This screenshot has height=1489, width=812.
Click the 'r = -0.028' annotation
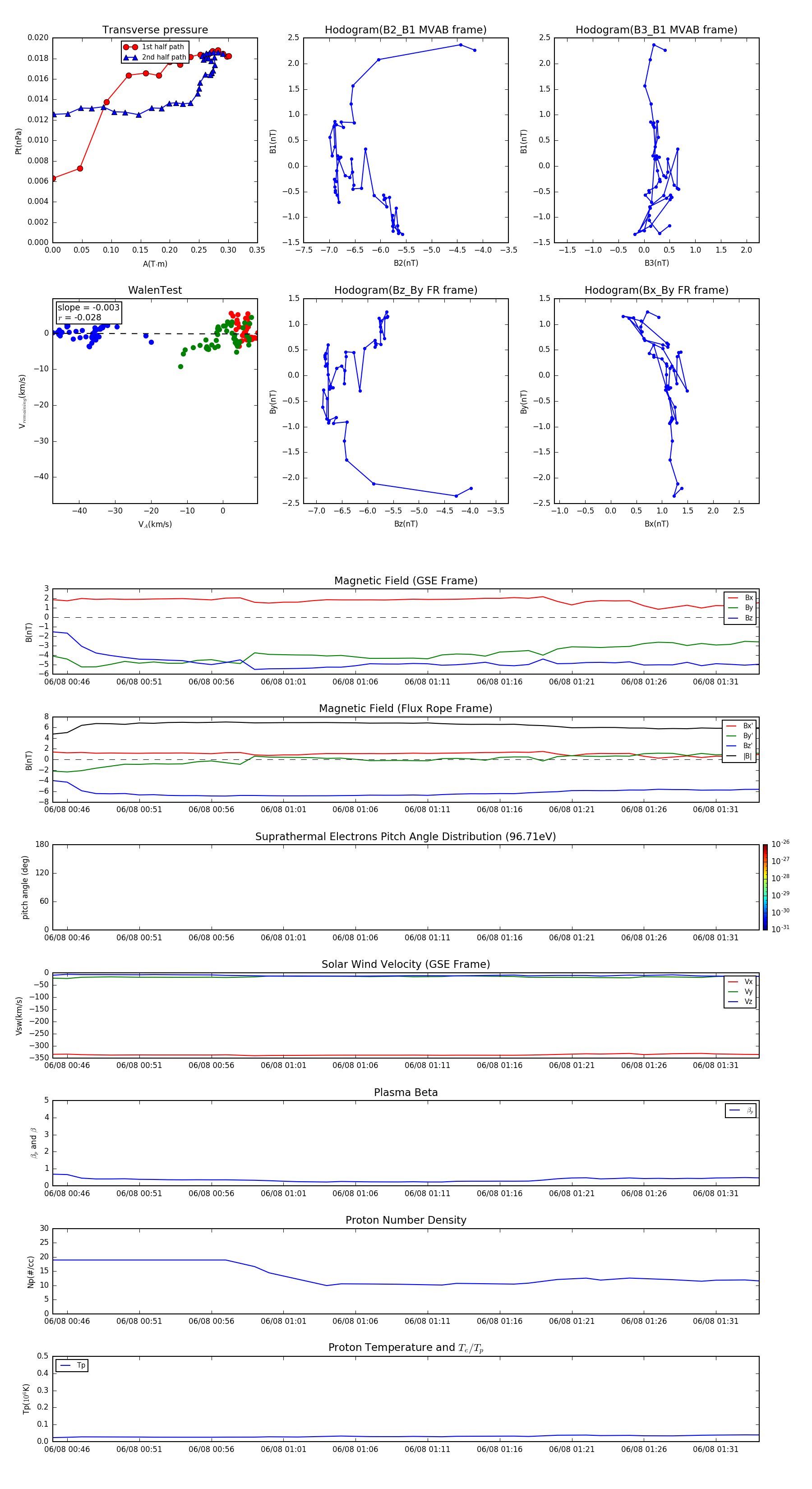80,317
